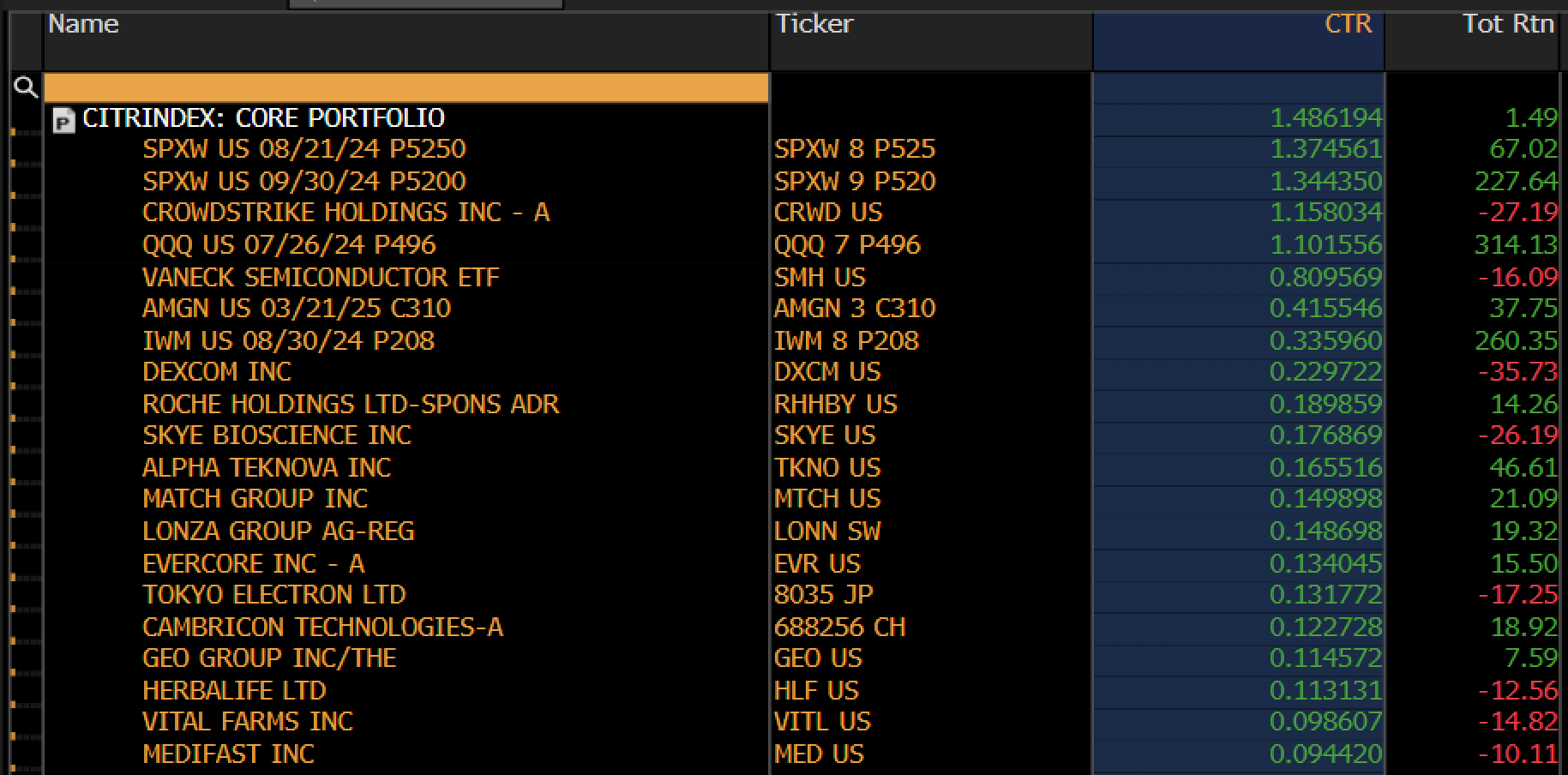The height and width of the screenshot is (775, 1568).
Task: Click CTR value 1.374561
Action: (1325, 149)
